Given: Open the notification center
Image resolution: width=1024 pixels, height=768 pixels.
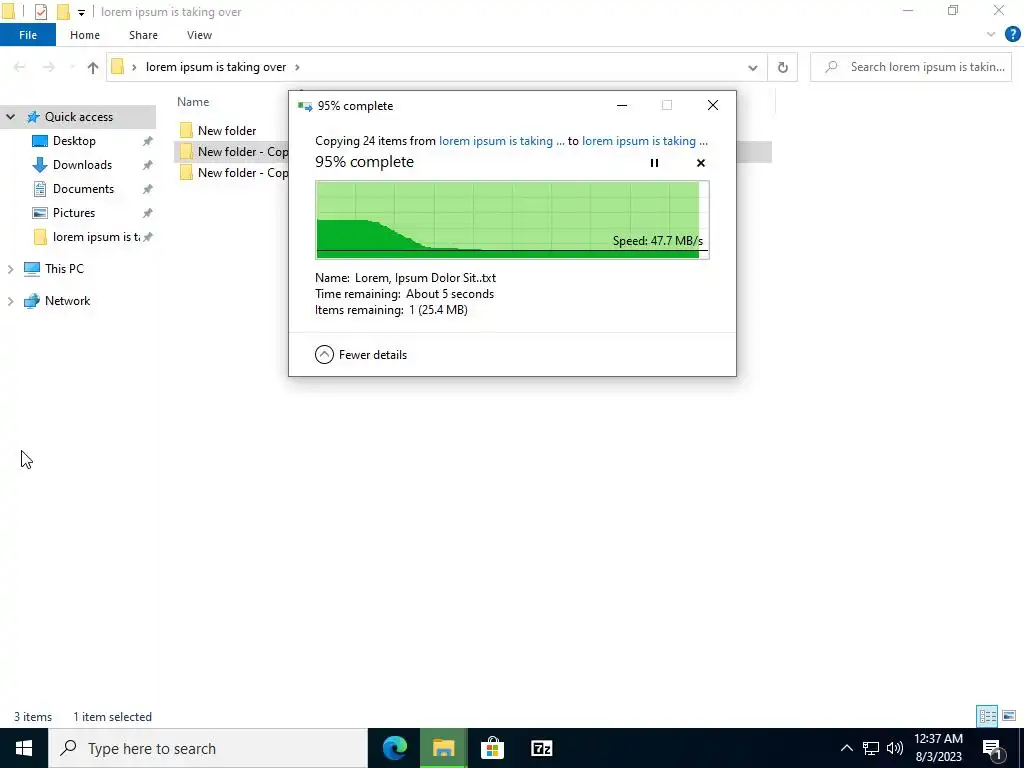Looking at the screenshot, I should point(992,748).
